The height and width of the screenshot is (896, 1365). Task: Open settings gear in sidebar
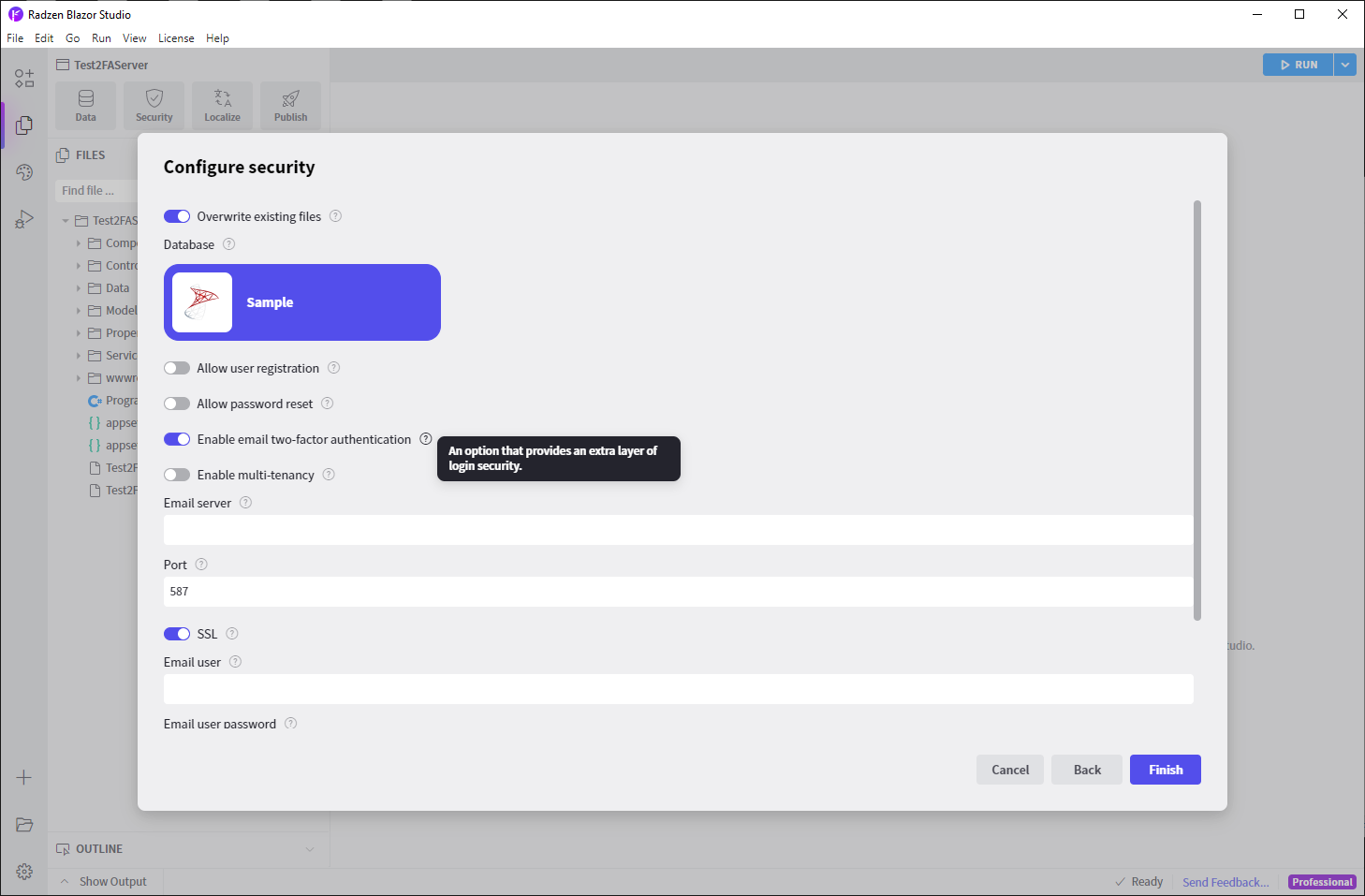[24, 871]
